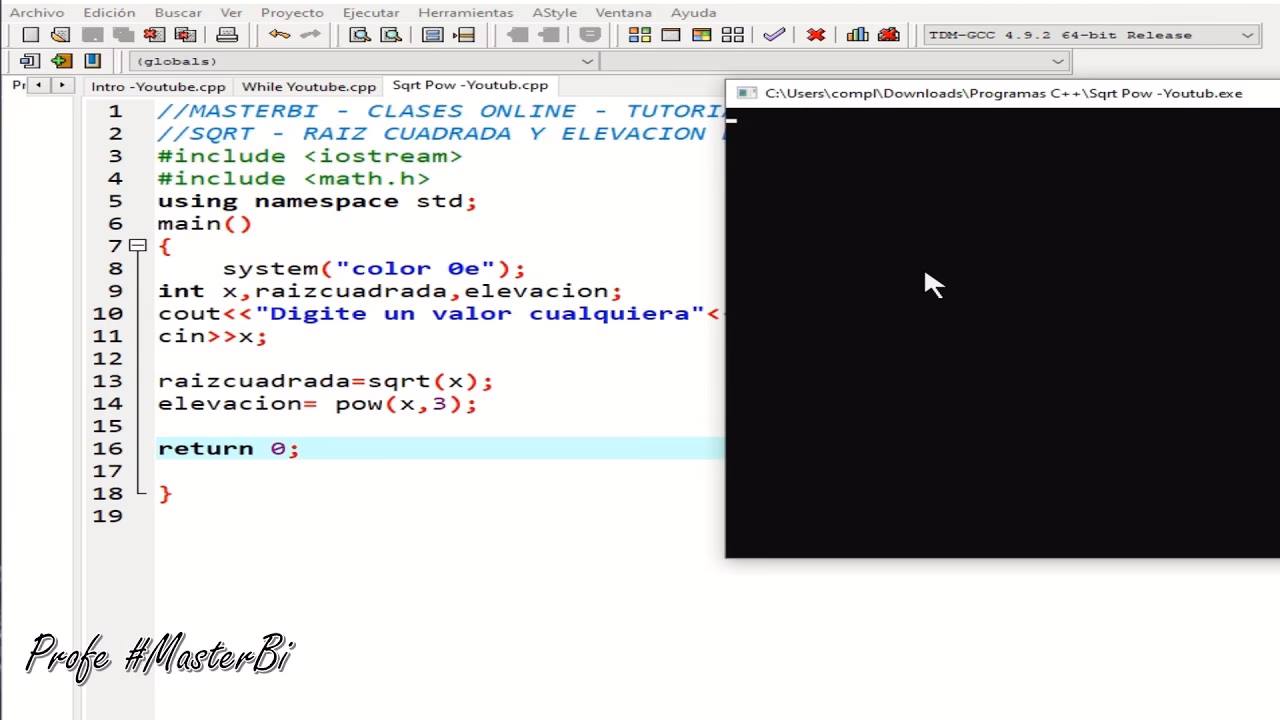This screenshot has height=720, width=1280.
Task: Click the left tab scroll arrow
Action: [x=39, y=86]
